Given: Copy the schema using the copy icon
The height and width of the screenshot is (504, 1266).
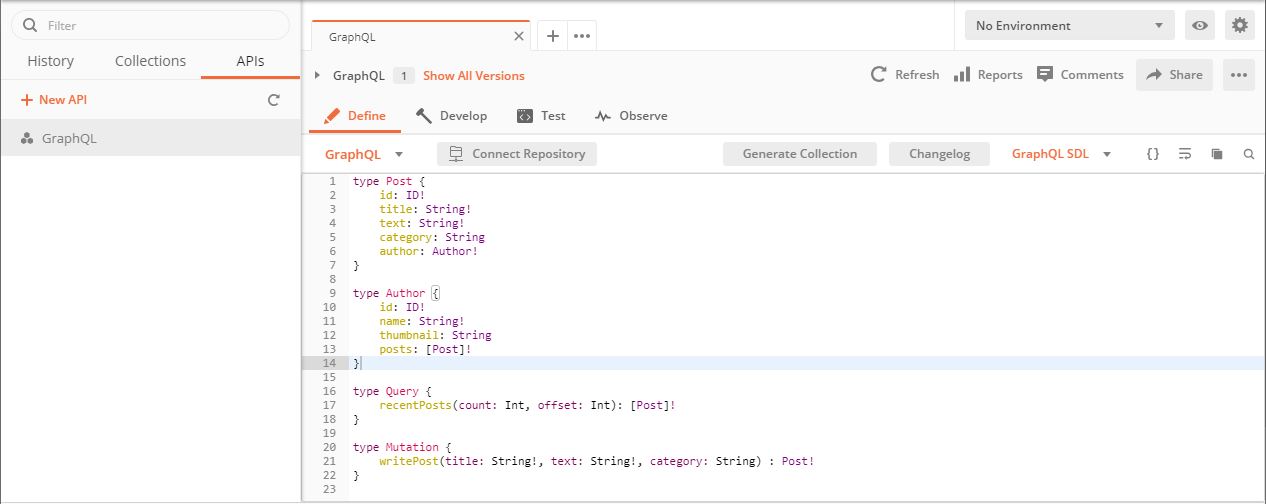Looking at the screenshot, I should 1217,154.
